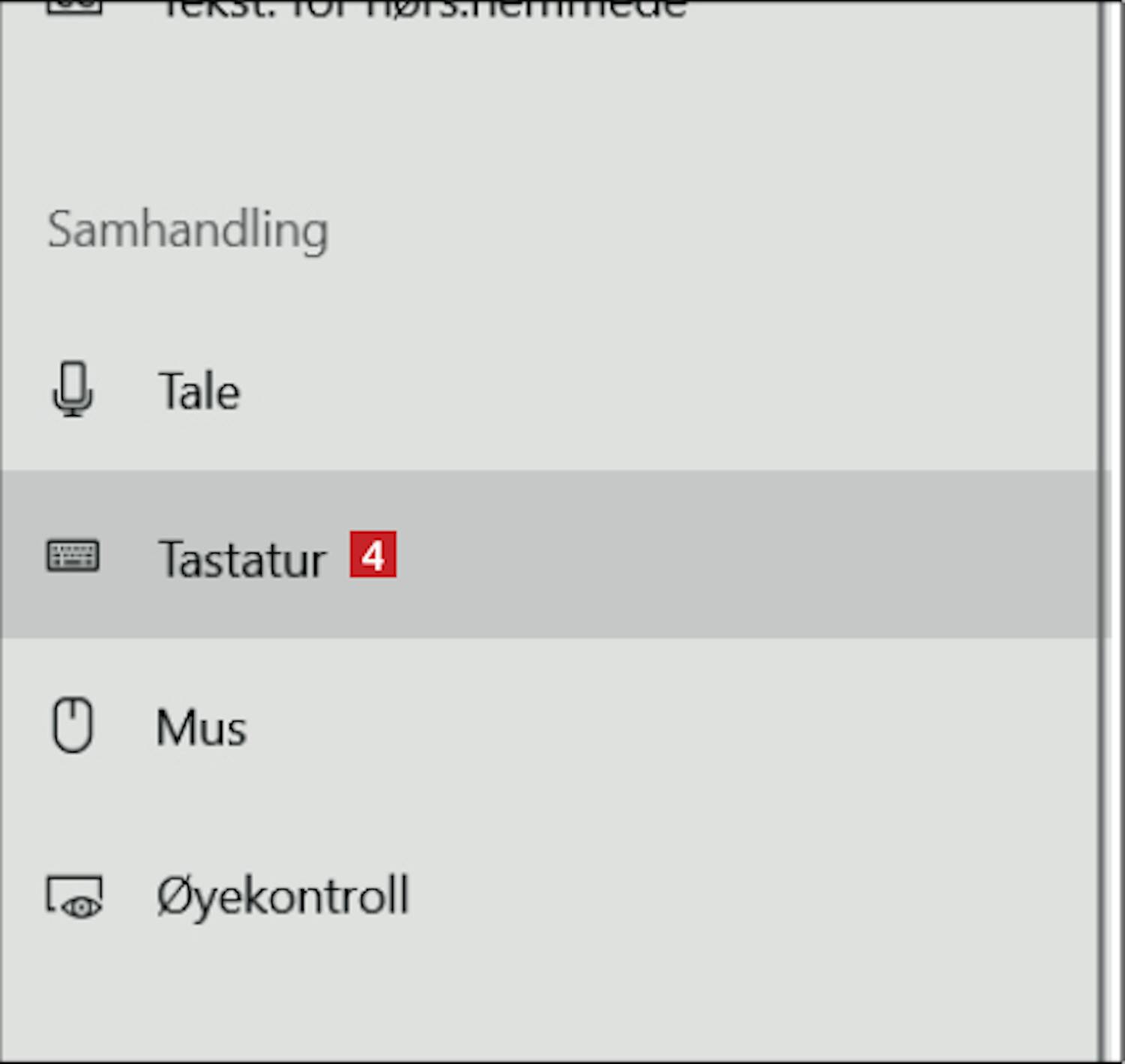Image resolution: width=1125 pixels, height=1064 pixels.
Task: Click the eye icon beside Øyekontroll
Action: click(73, 897)
